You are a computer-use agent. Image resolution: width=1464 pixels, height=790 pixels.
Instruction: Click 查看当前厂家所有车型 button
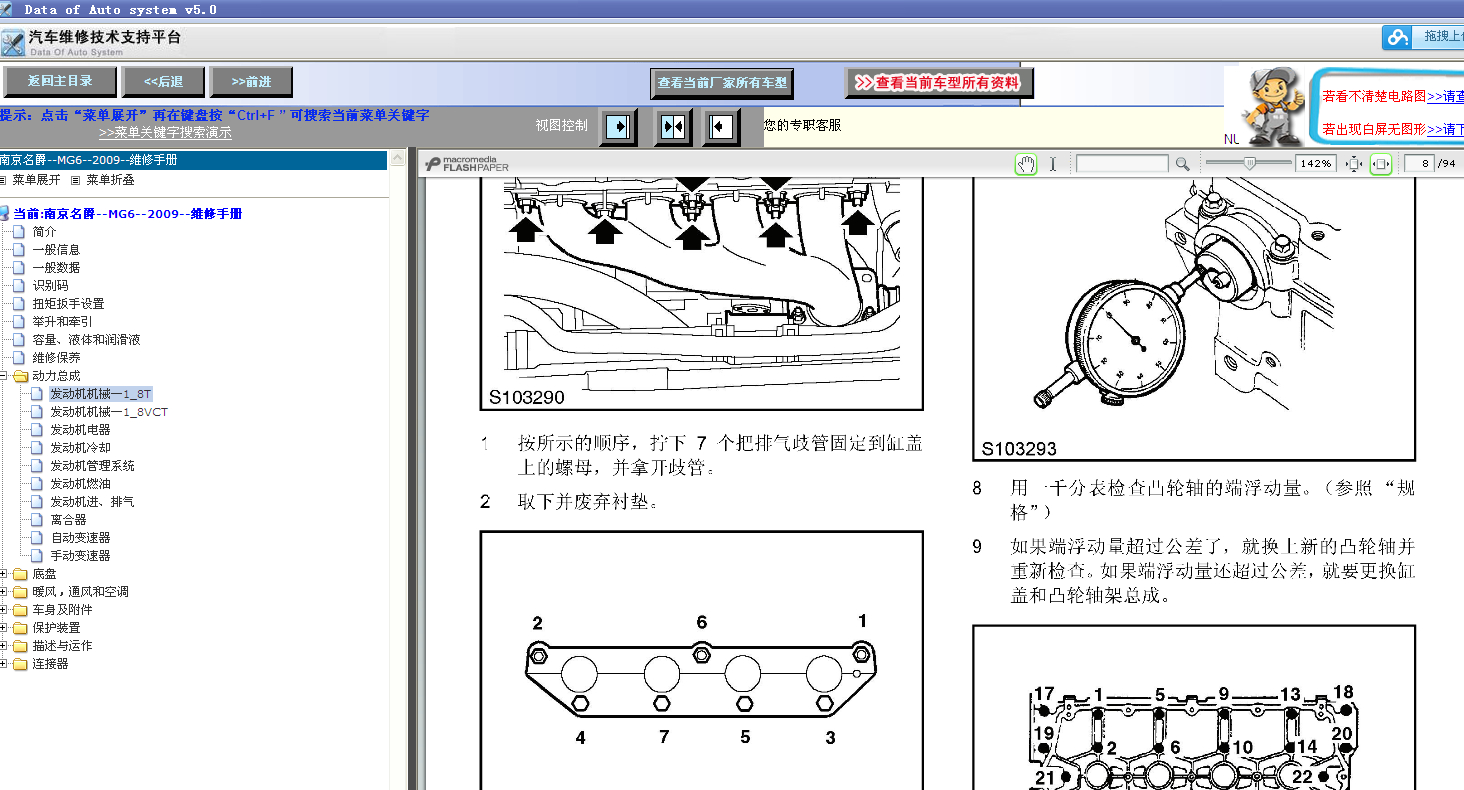pyautogui.click(x=722, y=83)
